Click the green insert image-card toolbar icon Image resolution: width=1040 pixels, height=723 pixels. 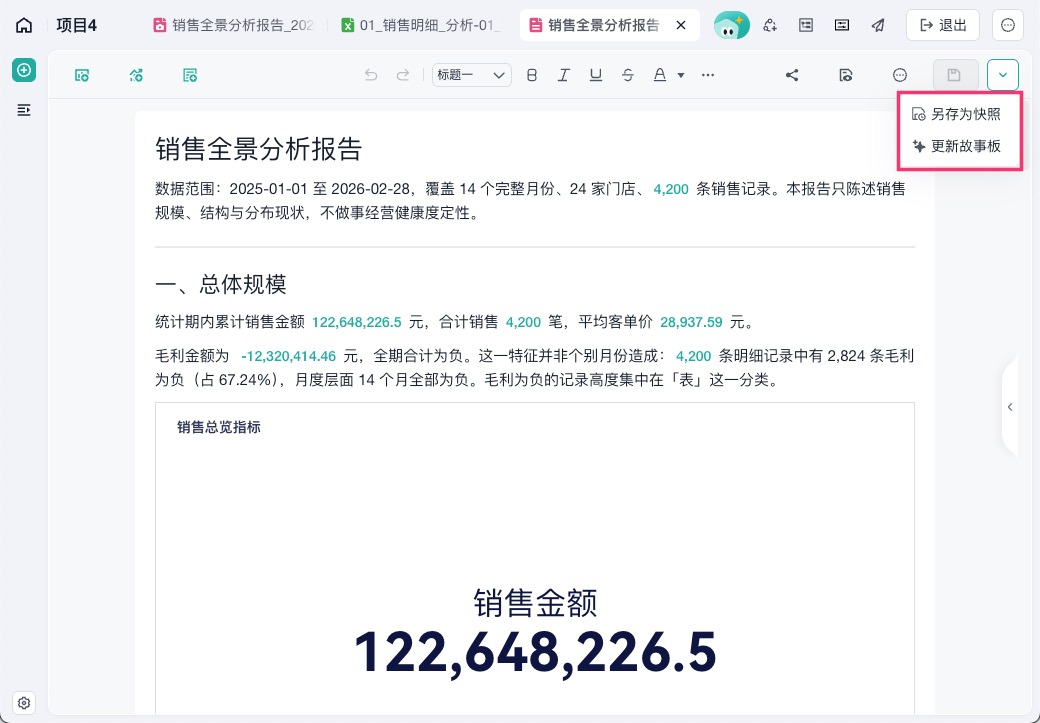82,76
